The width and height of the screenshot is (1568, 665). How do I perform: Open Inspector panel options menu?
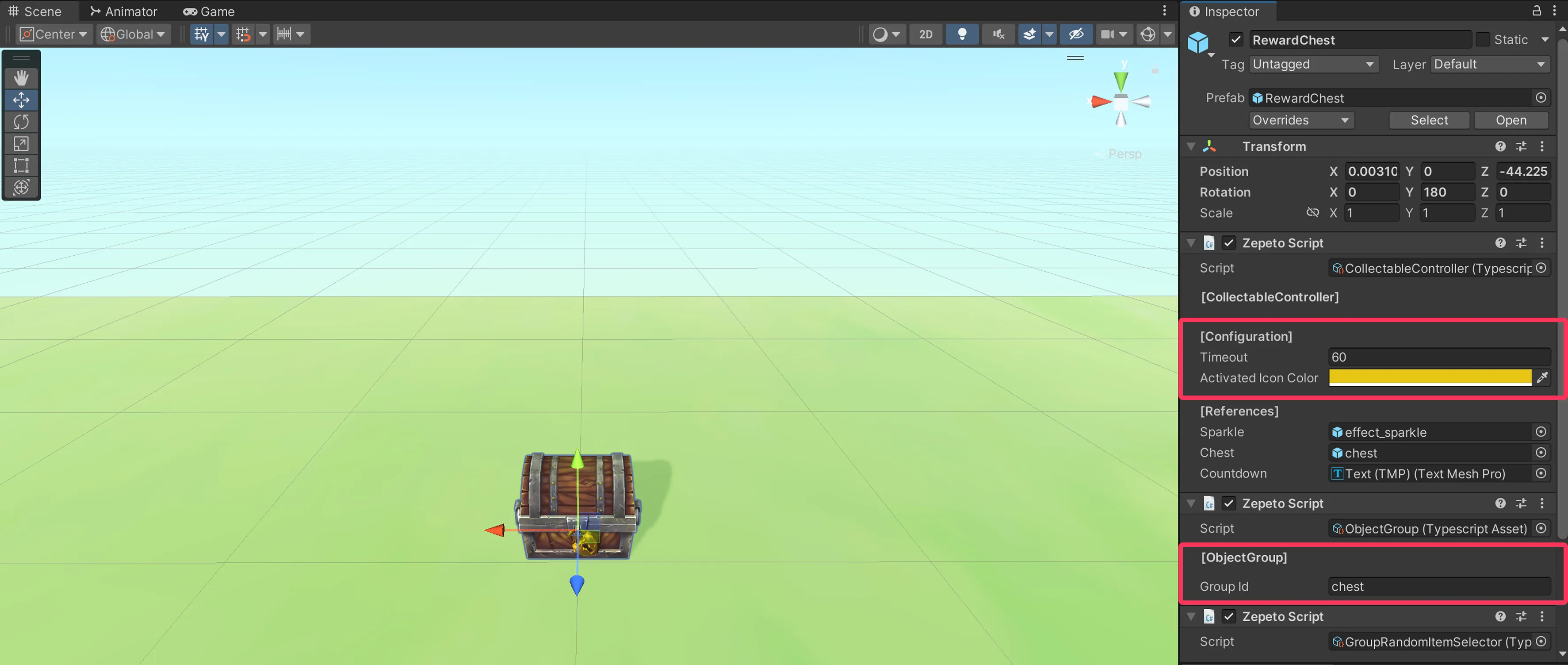[1554, 11]
